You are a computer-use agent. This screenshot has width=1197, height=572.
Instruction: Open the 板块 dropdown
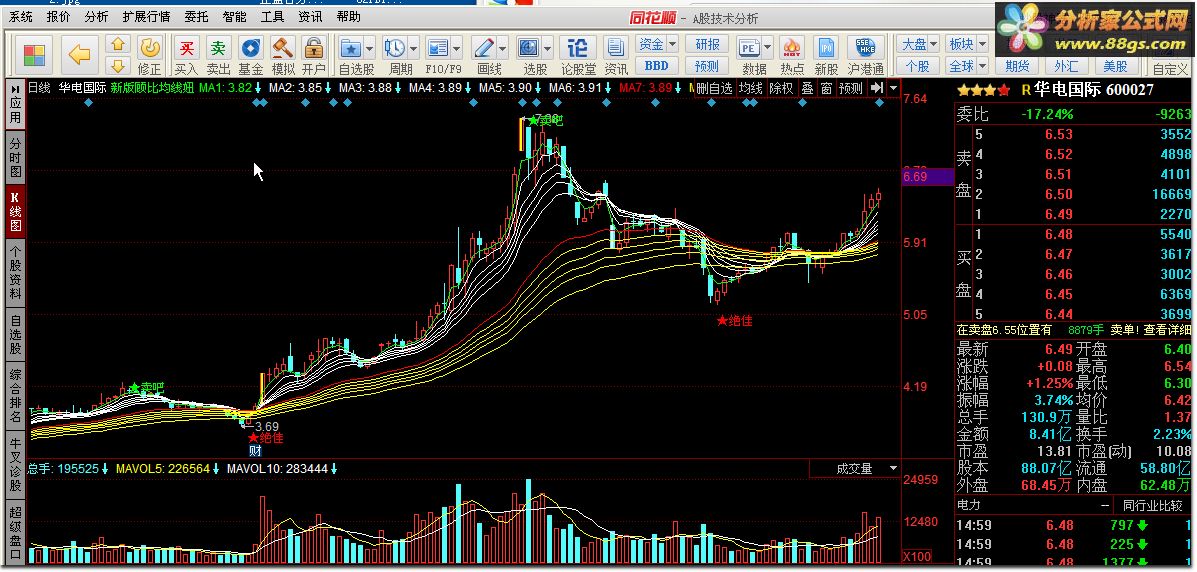pos(966,44)
